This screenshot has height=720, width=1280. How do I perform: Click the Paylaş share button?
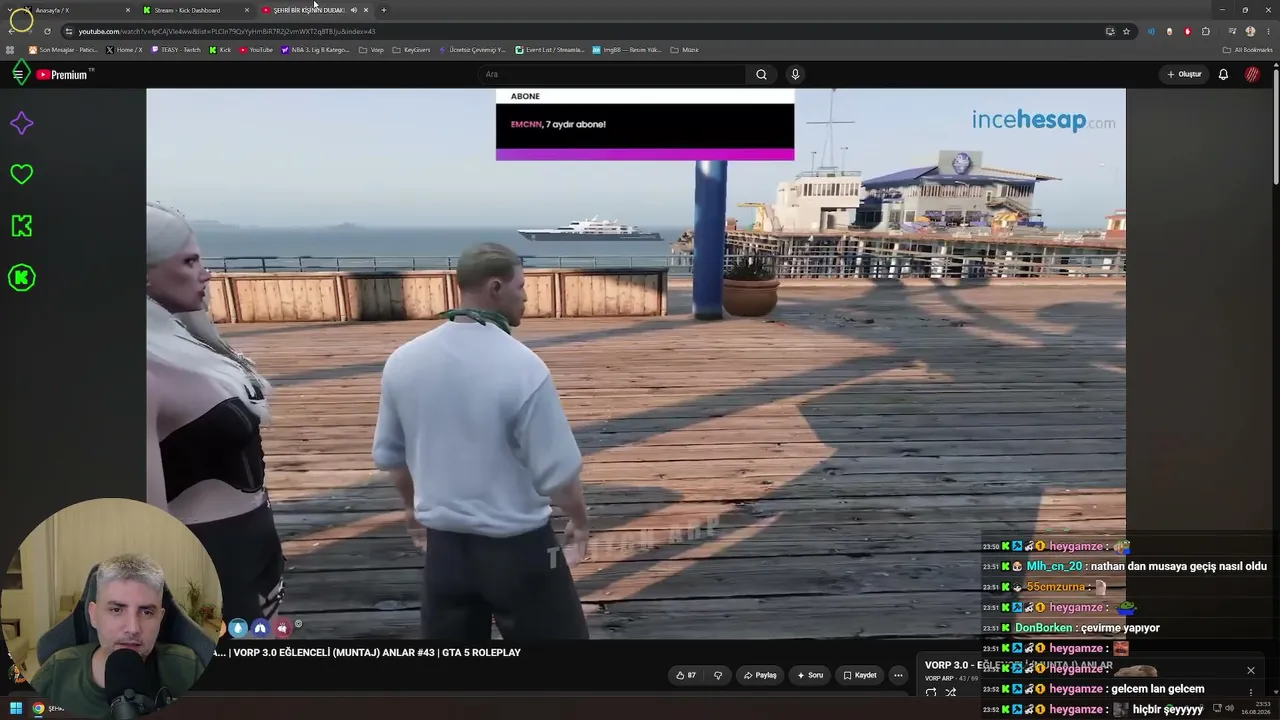tap(760, 675)
